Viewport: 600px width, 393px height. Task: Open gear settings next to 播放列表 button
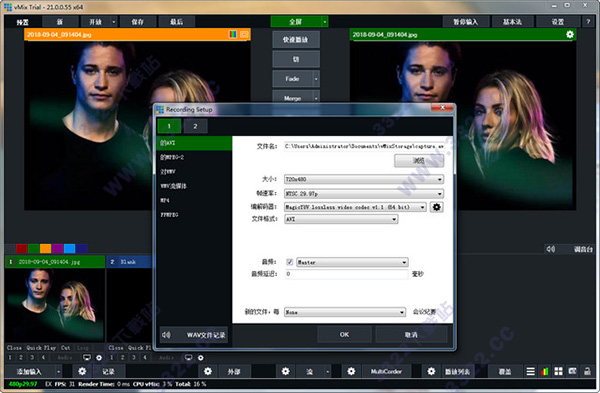pyautogui.click(x=431, y=371)
